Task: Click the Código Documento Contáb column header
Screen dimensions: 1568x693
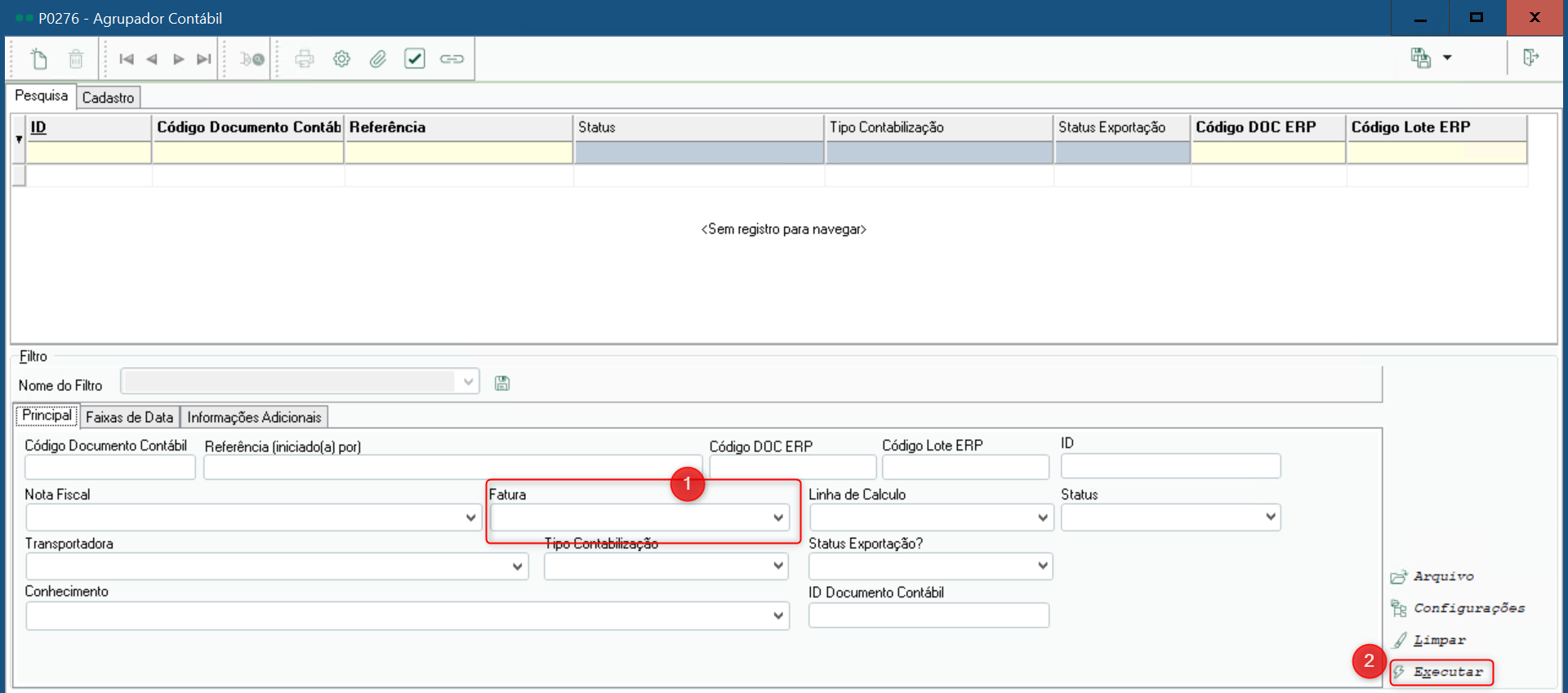Action: point(248,127)
